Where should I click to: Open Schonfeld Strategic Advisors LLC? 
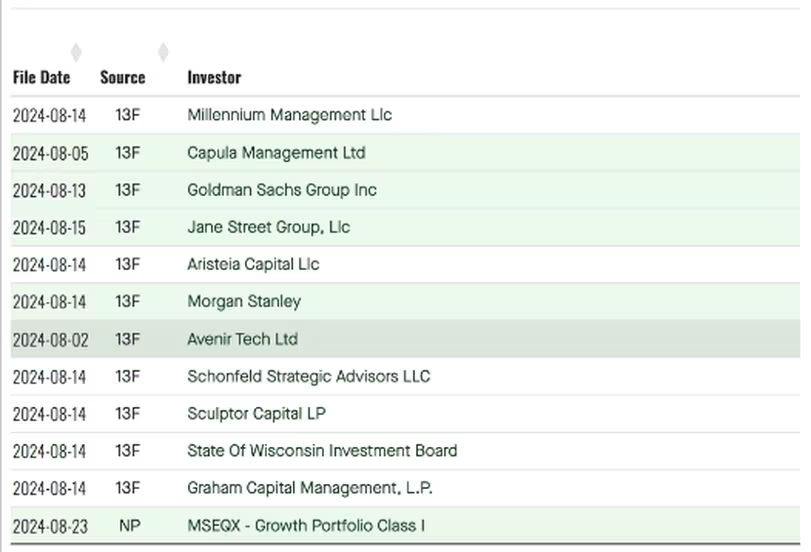coord(308,376)
